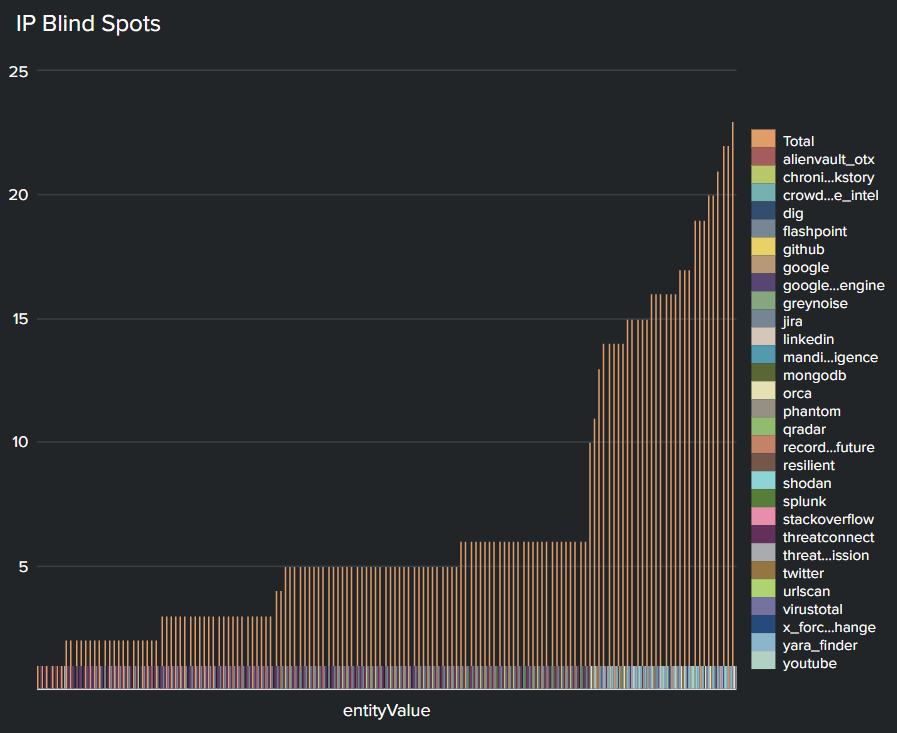This screenshot has width=897, height=733.
Task: Click the crowd...e_intel legend swatch
Action: pyautogui.click(x=763, y=193)
